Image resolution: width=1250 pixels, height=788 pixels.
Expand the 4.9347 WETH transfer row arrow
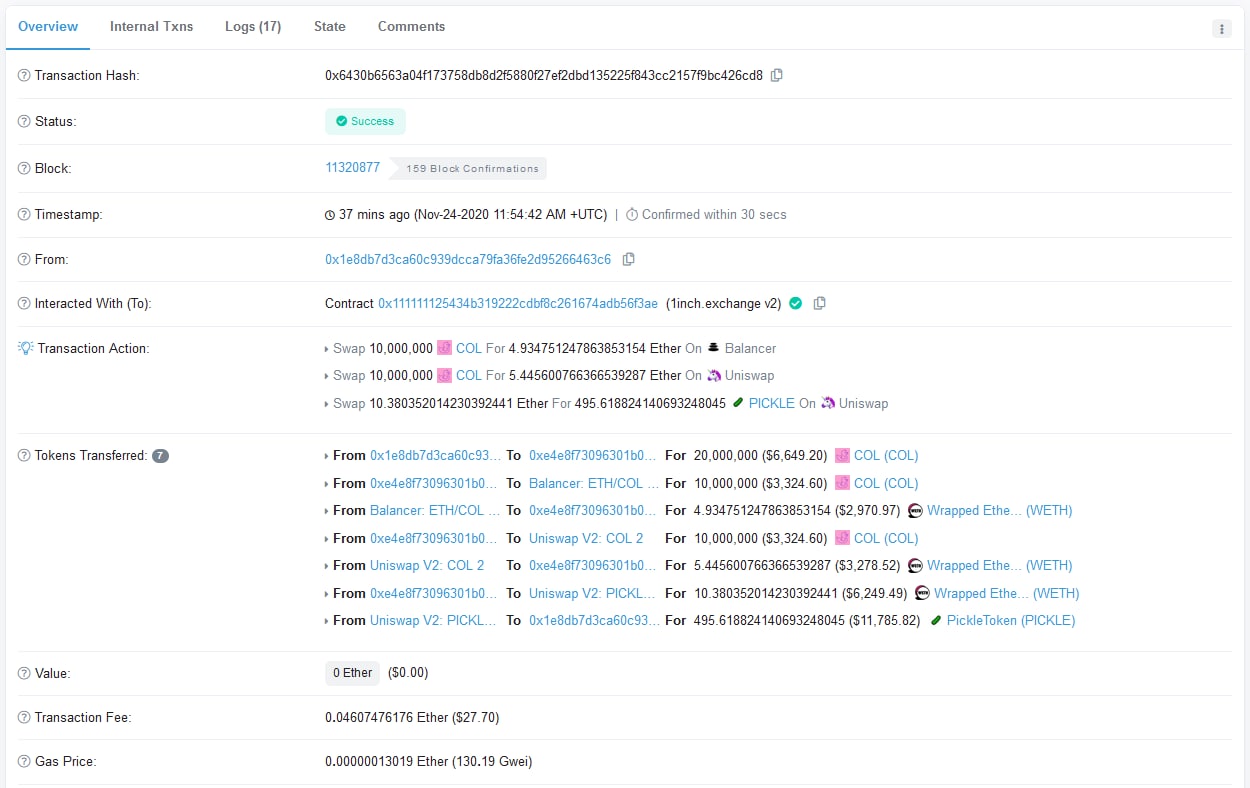[327, 511]
